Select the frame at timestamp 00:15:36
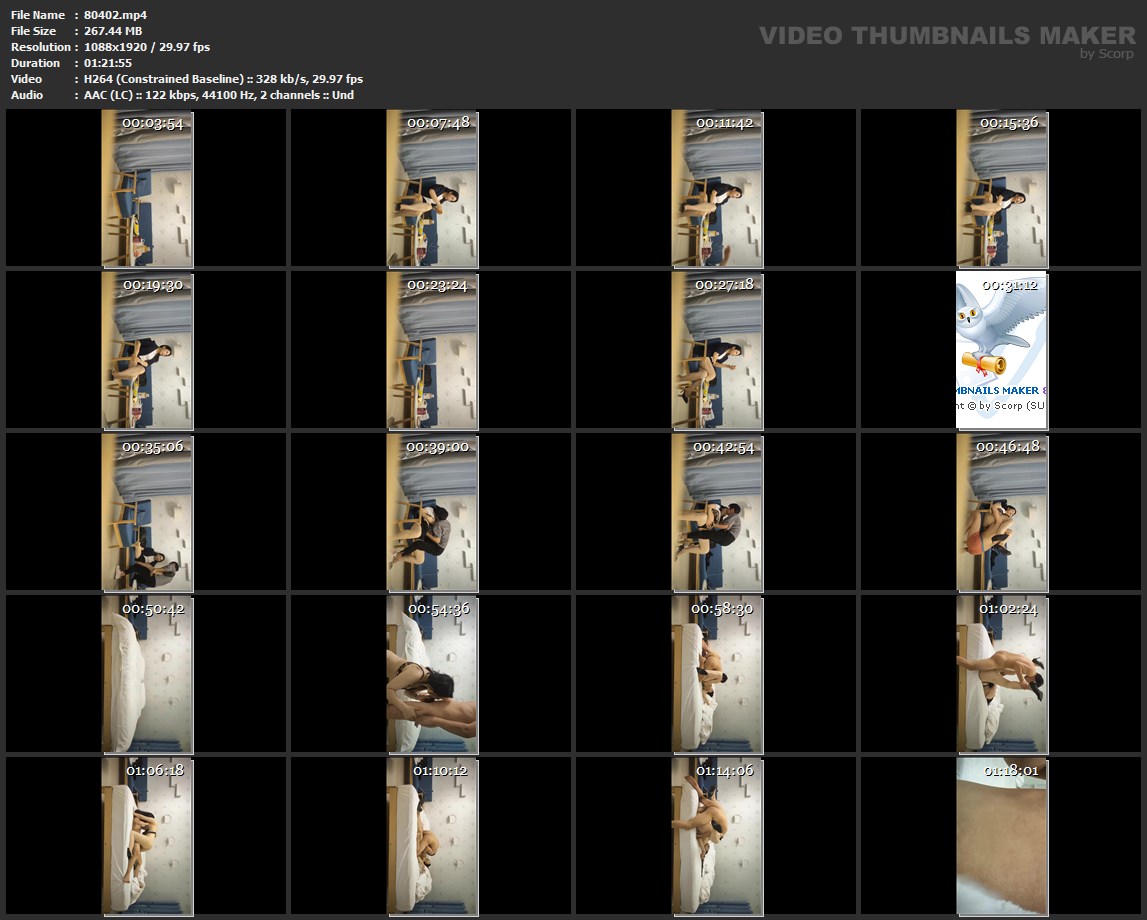1147x920 pixels. click(1001, 188)
